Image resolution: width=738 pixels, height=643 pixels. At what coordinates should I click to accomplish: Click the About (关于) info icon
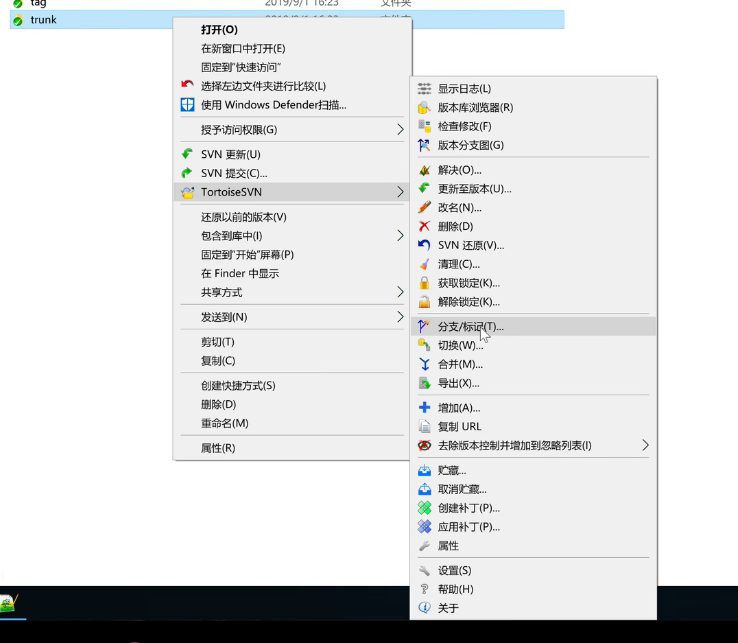[x=424, y=608]
